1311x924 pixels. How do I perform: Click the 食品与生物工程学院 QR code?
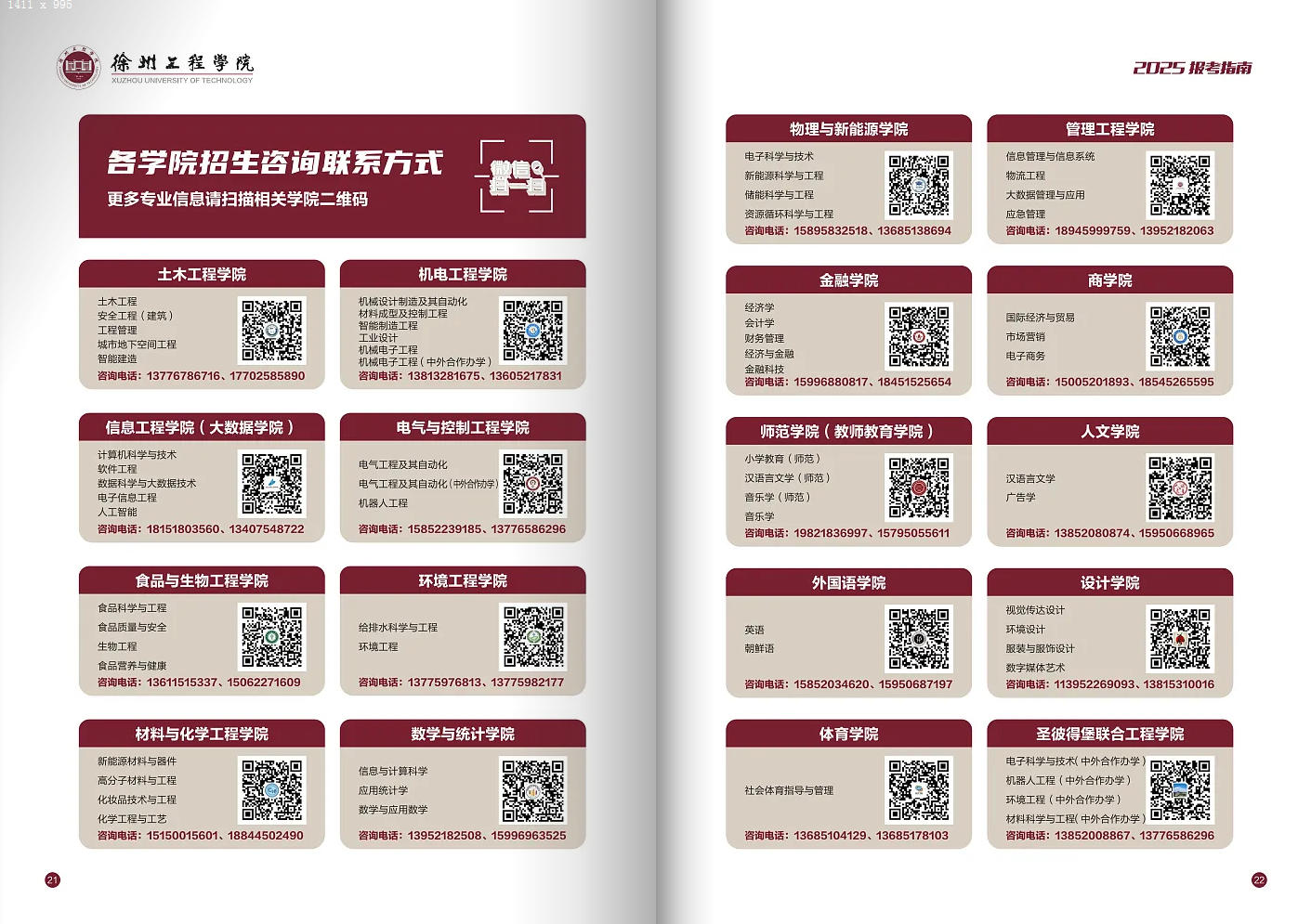[x=272, y=637]
